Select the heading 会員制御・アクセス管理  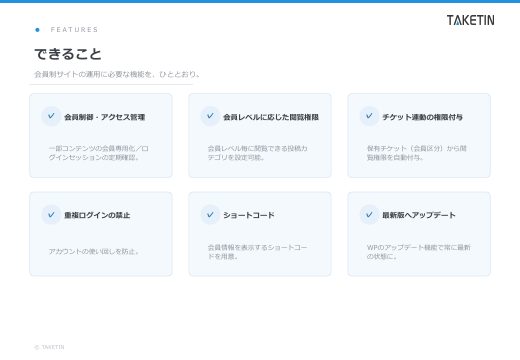tap(105, 117)
